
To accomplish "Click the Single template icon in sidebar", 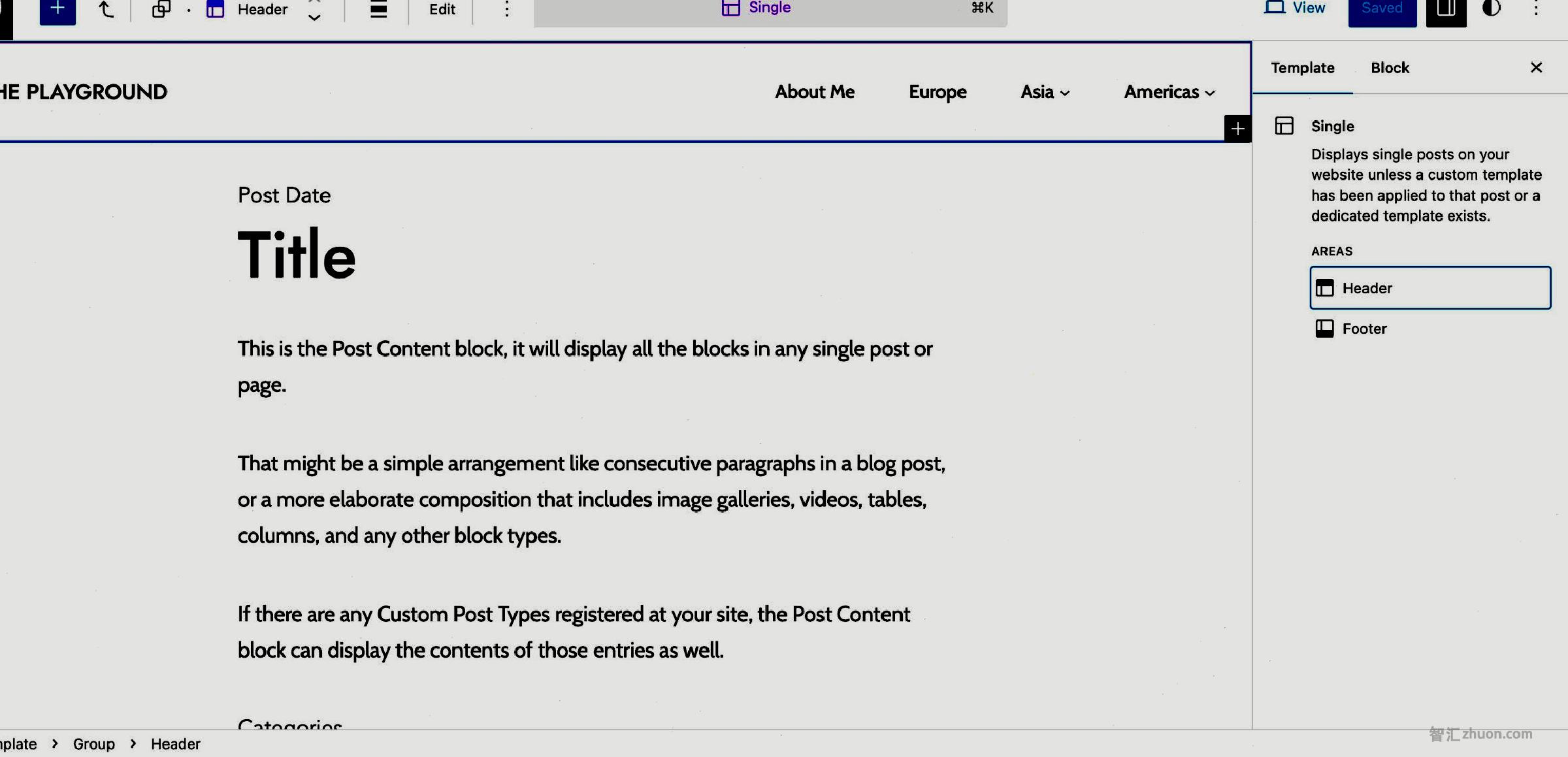I will 1284,125.
